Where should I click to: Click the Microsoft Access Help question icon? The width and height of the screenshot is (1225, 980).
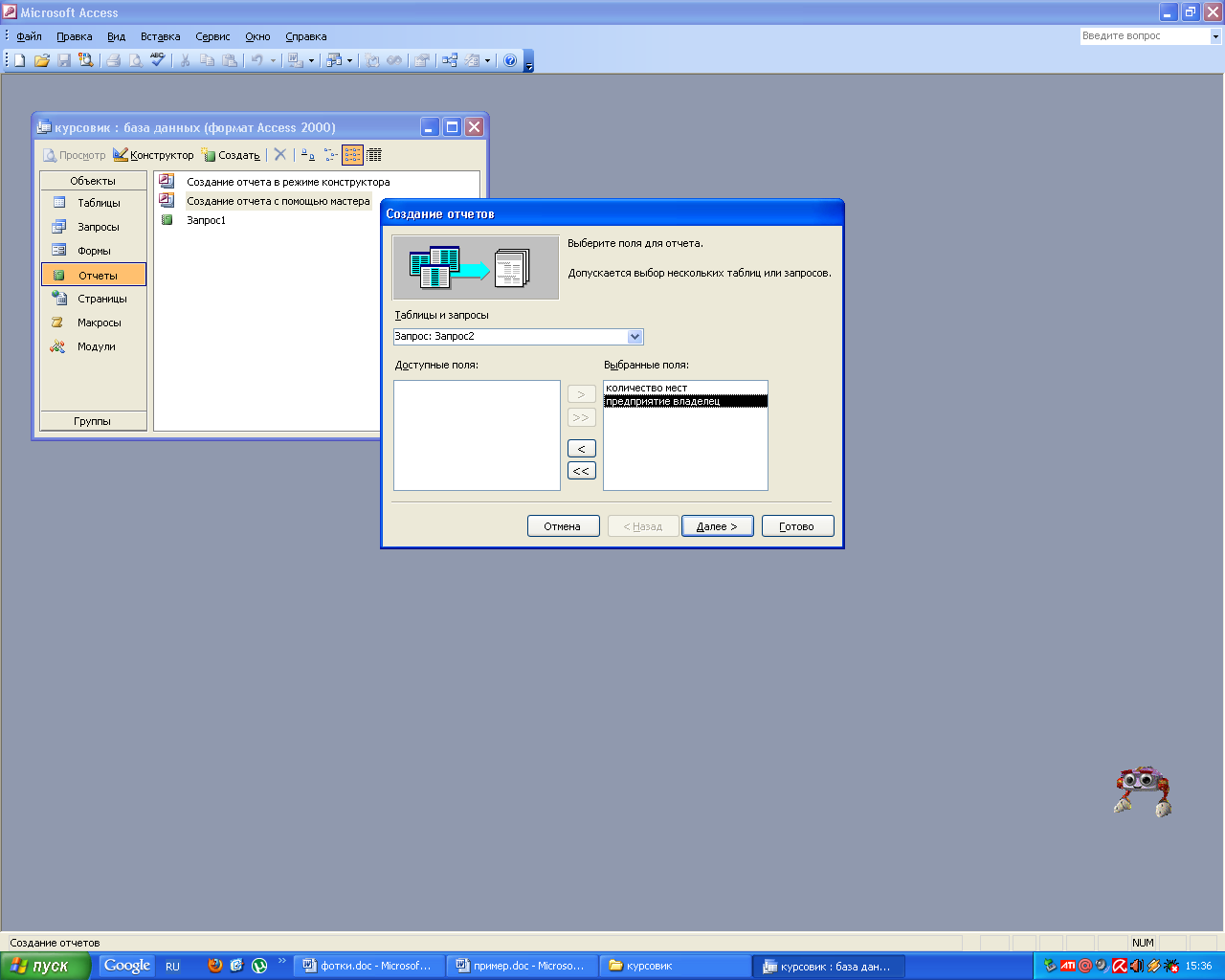point(510,60)
